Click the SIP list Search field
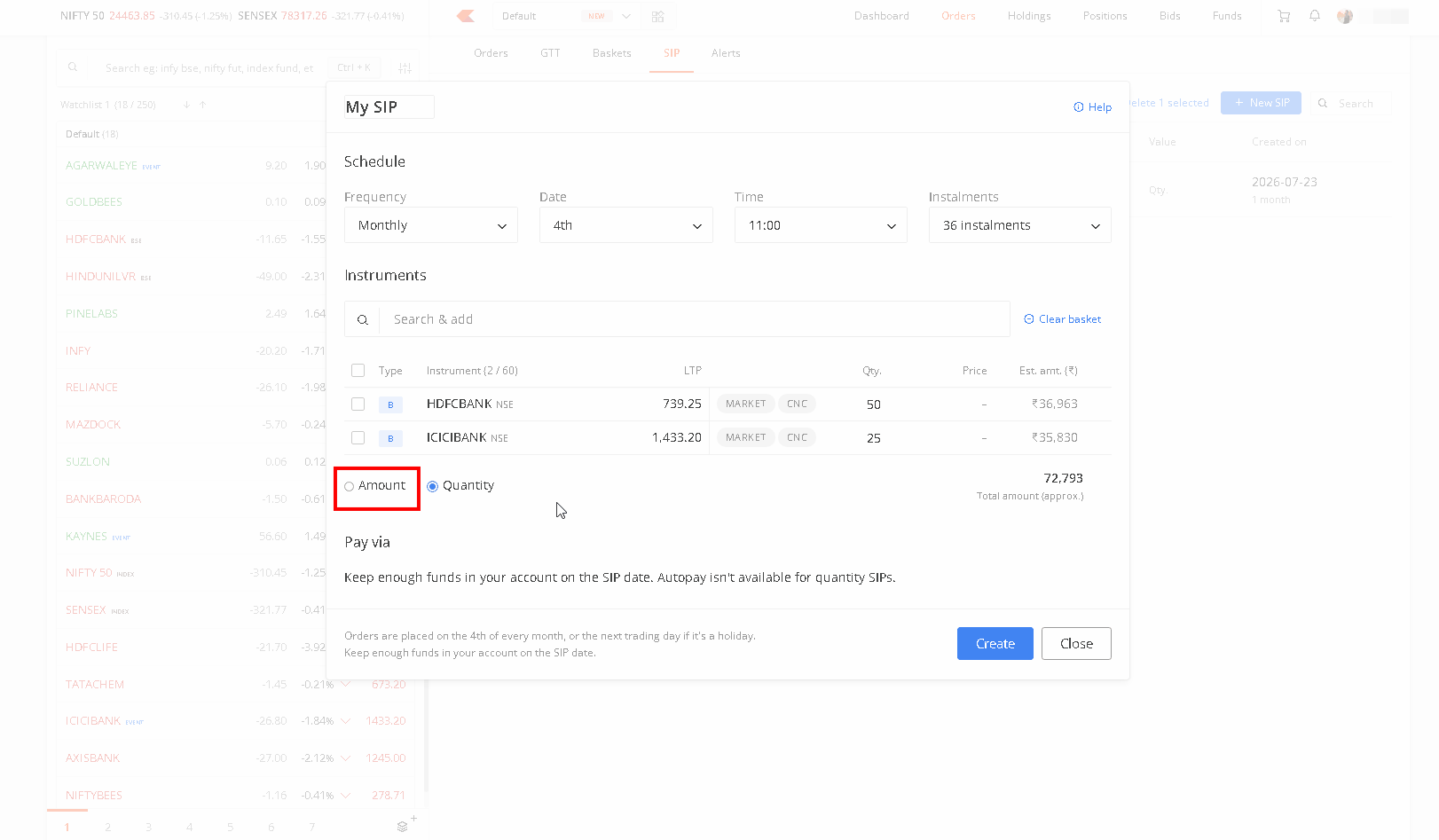Viewport: 1439px width, 840px height. click(1351, 103)
